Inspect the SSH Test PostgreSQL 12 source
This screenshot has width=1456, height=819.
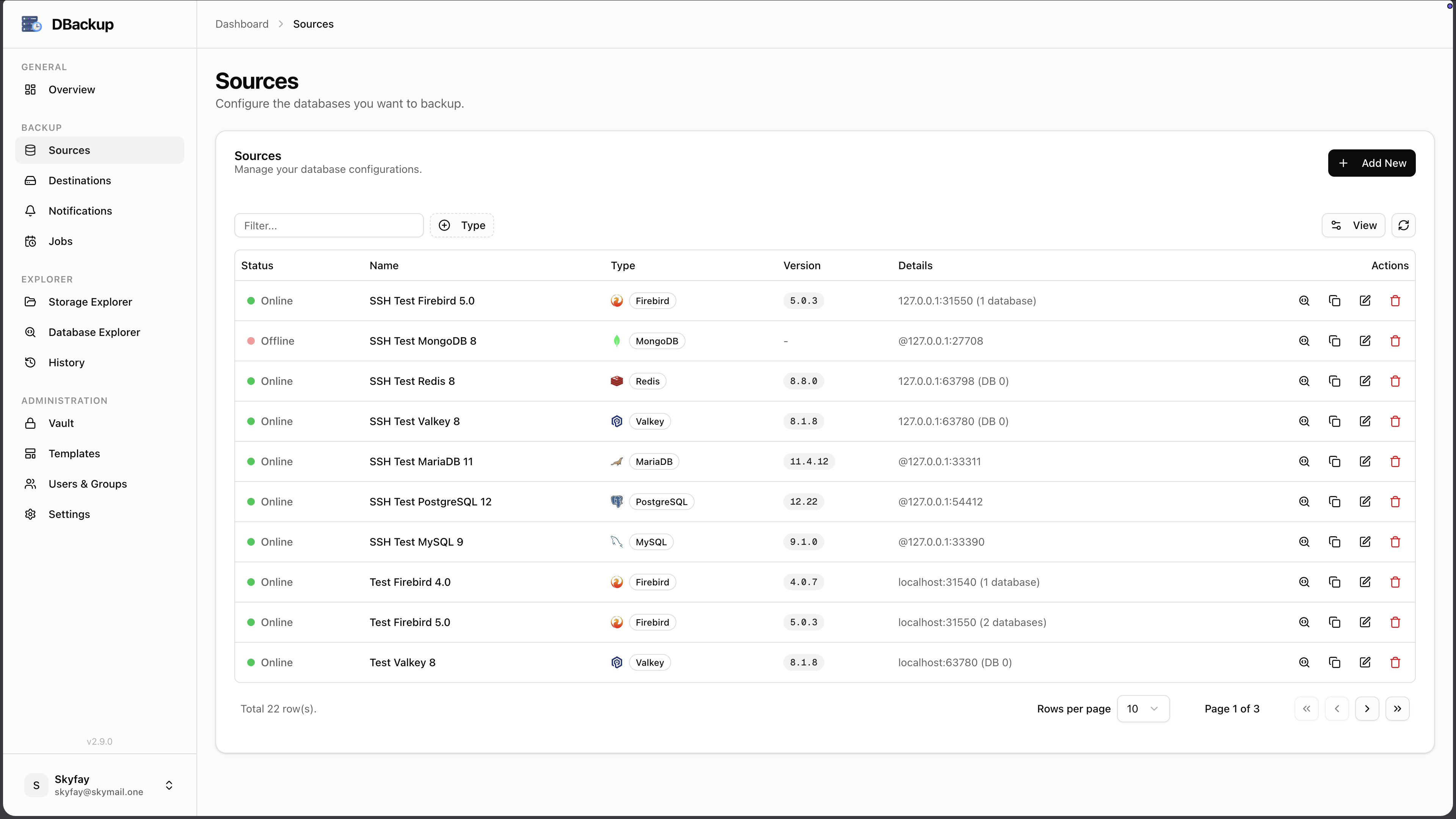pyautogui.click(x=1304, y=501)
